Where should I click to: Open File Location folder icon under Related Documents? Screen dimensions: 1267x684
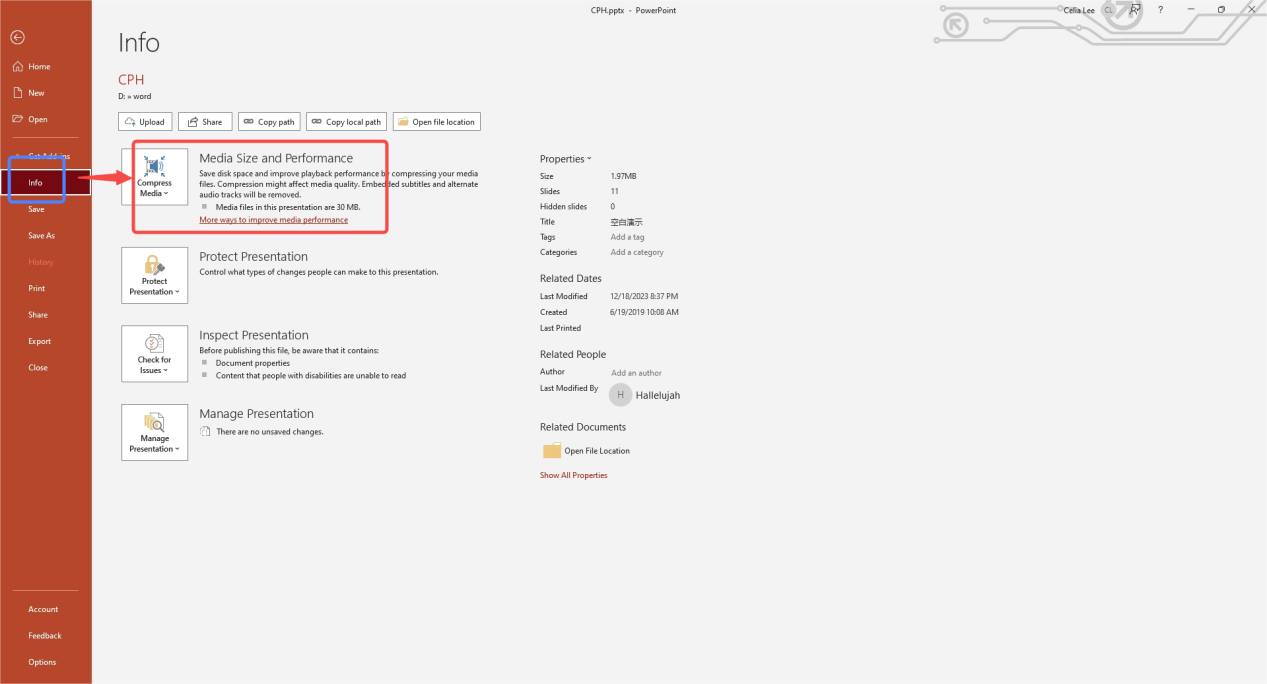552,451
